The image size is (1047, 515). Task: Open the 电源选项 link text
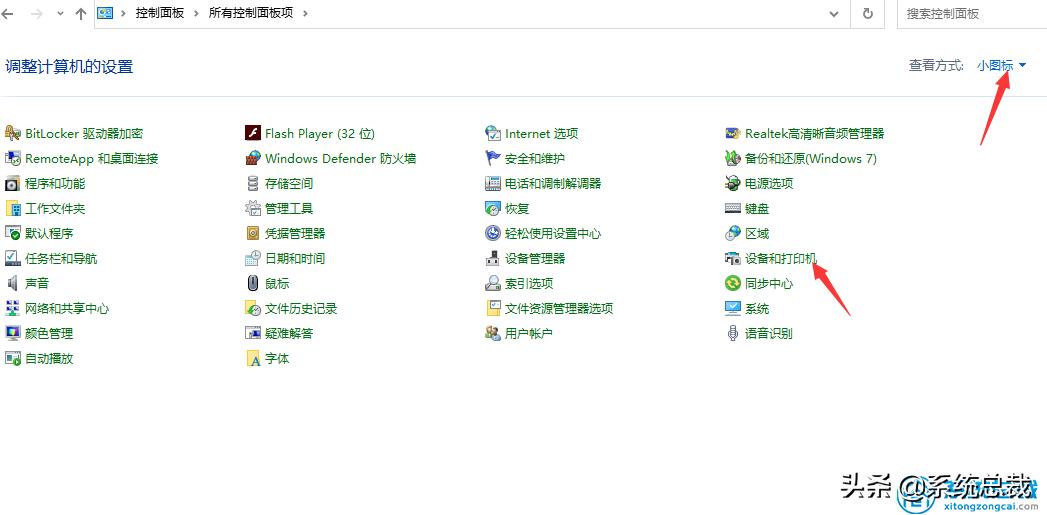769,184
